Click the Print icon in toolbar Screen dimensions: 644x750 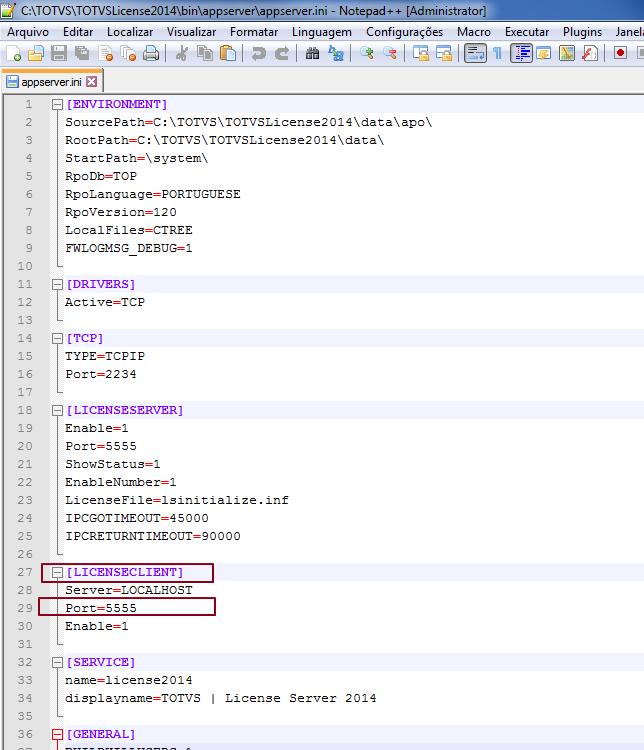tap(150, 53)
